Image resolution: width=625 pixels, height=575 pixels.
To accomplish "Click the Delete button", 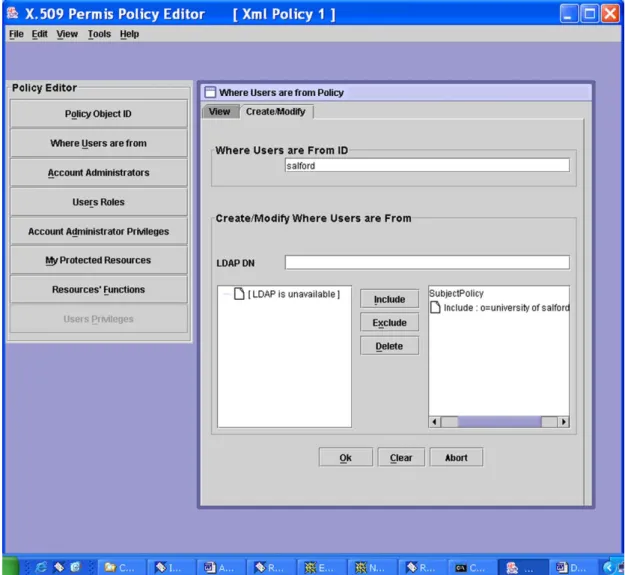I will point(389,346).
